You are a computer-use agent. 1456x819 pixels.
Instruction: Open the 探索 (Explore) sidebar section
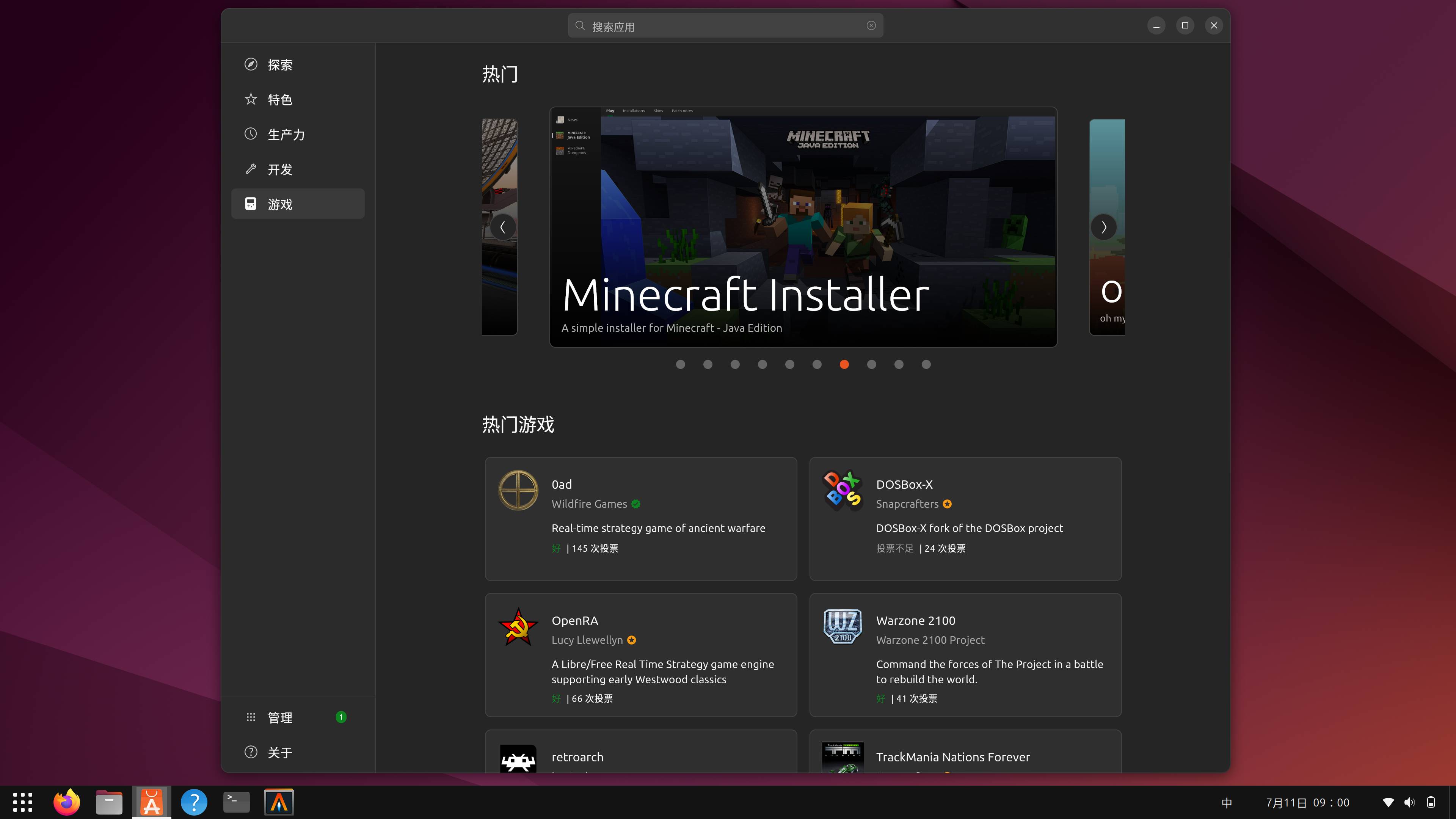click(298, 64)
